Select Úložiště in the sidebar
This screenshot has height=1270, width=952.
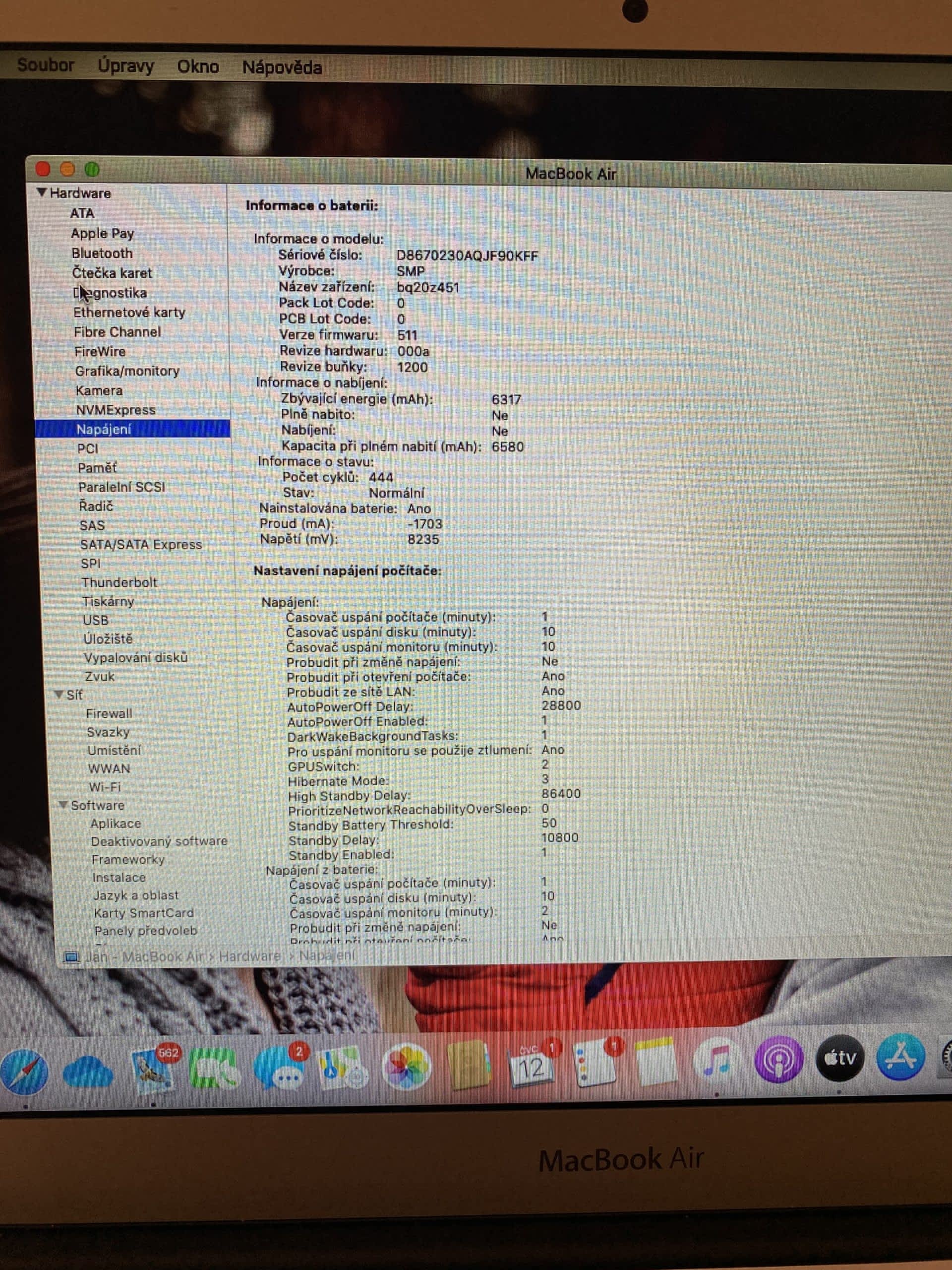pyautogui.click(x=108, y=638)
